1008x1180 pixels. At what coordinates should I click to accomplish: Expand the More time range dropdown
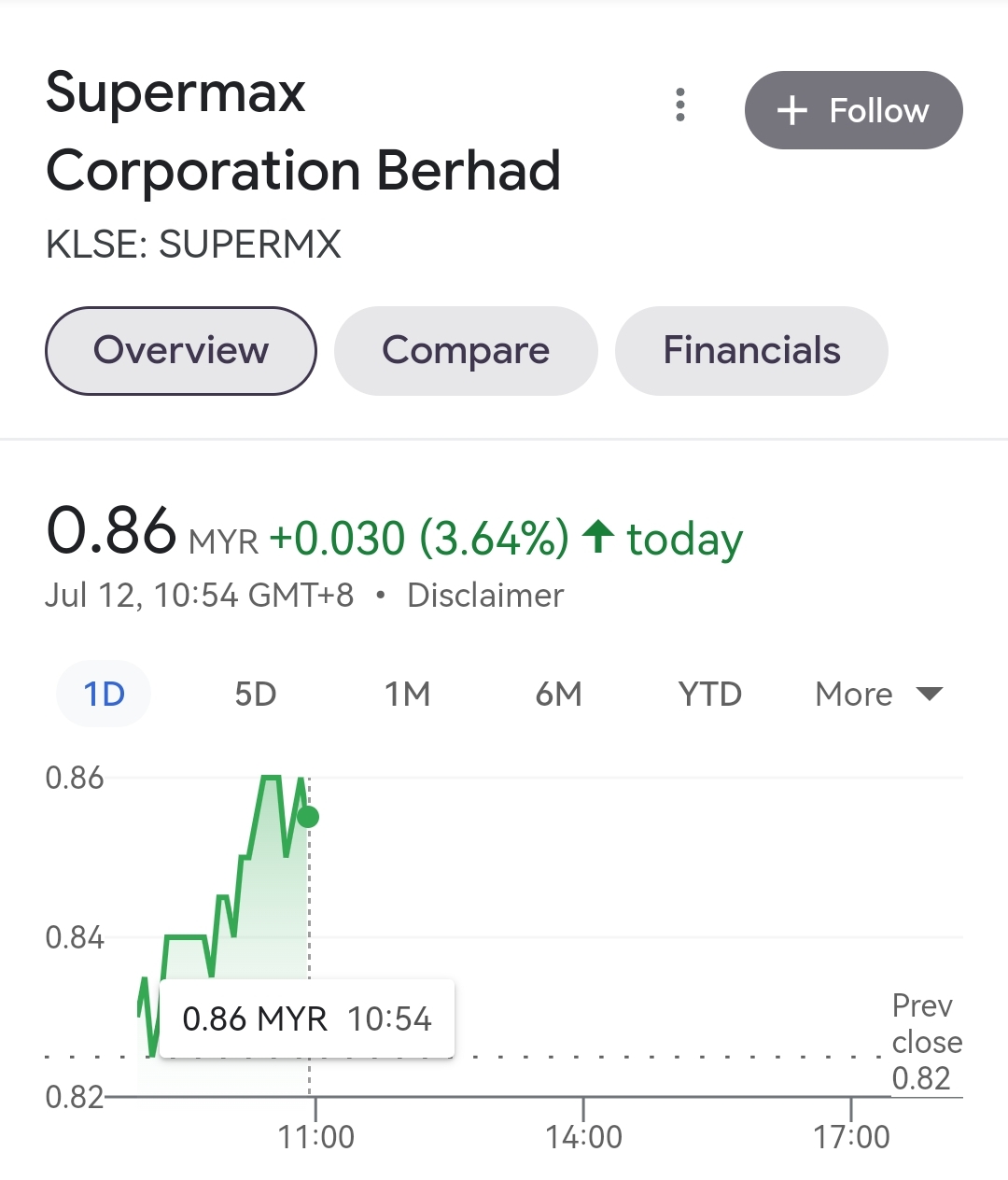[877, 695]
